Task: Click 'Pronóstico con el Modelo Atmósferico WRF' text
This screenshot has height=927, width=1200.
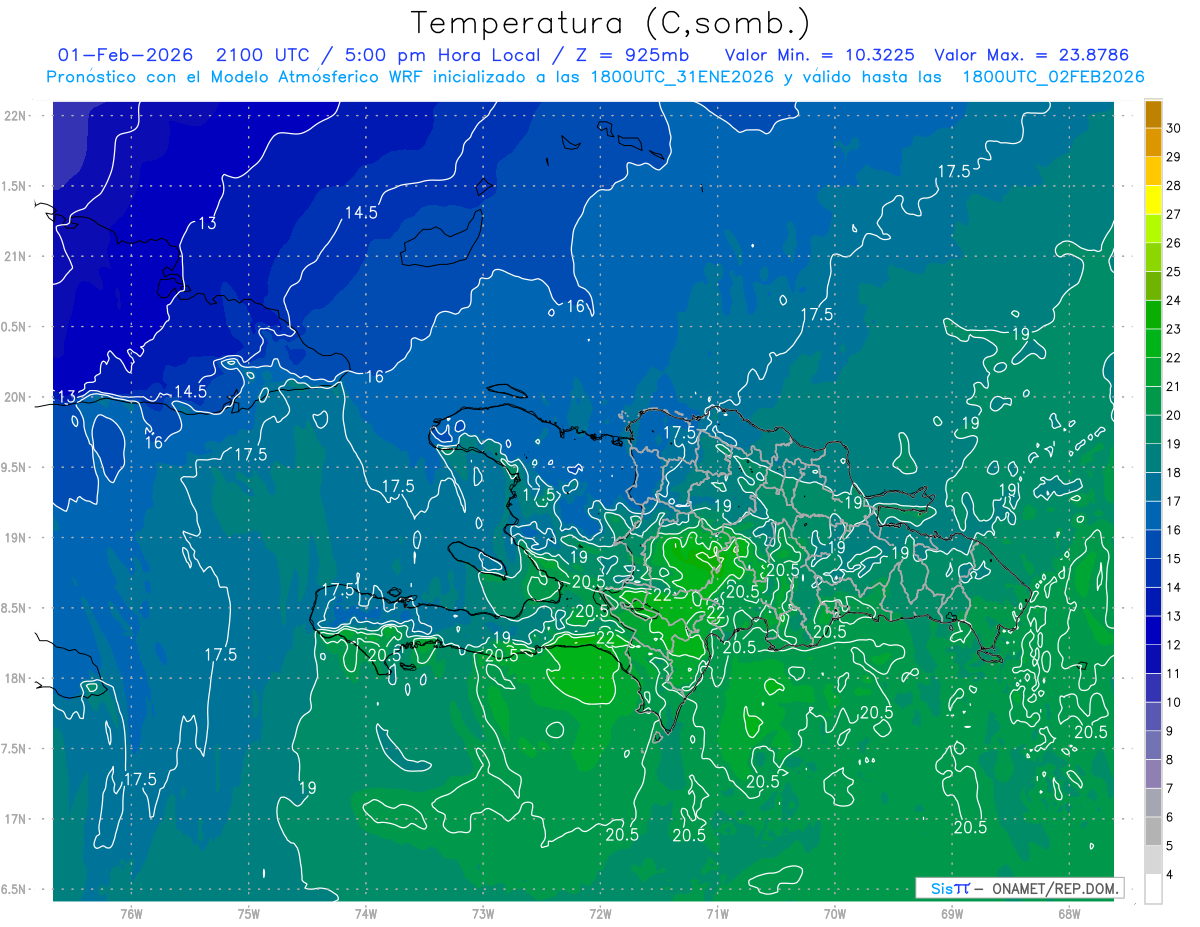Action: click(x=237, y=77)
